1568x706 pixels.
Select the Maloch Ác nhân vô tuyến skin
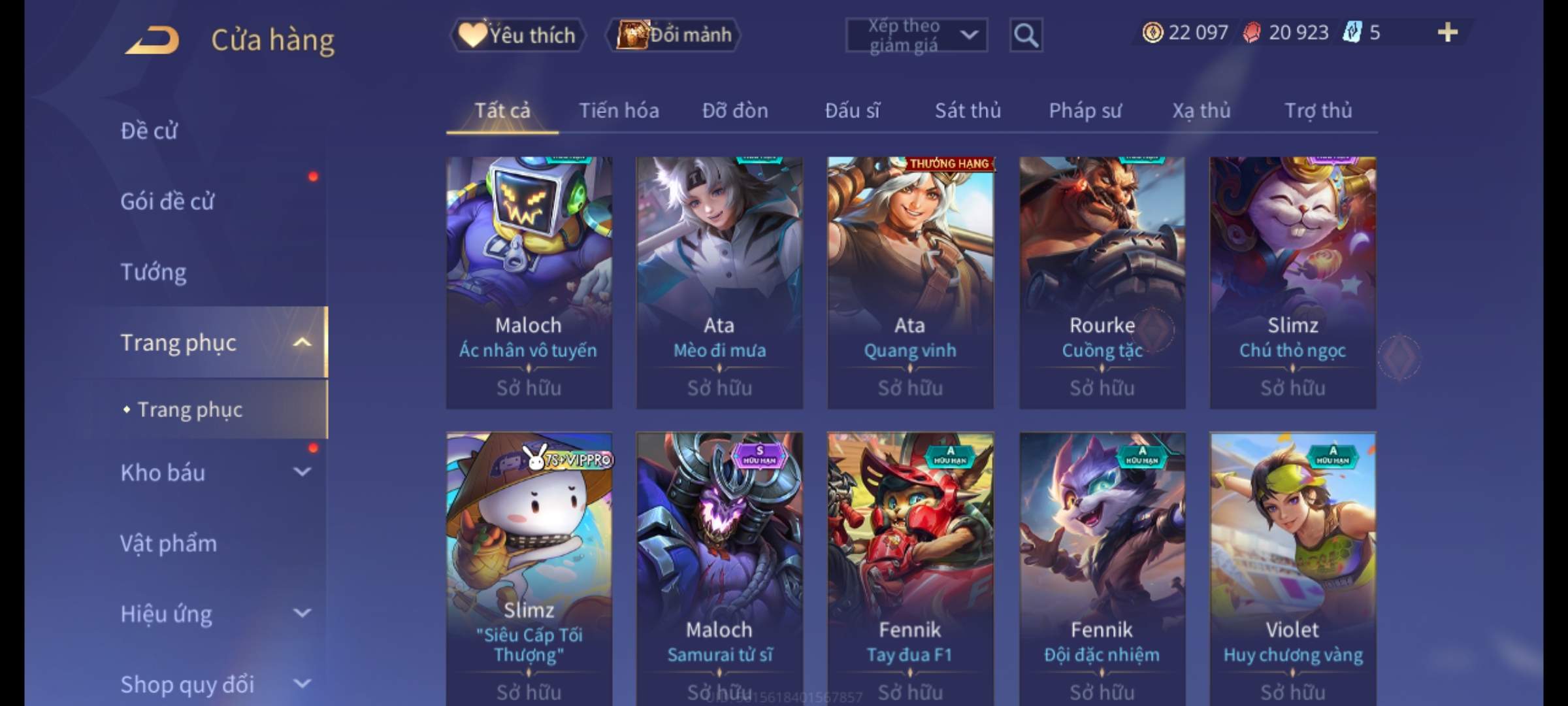(529, 282)
